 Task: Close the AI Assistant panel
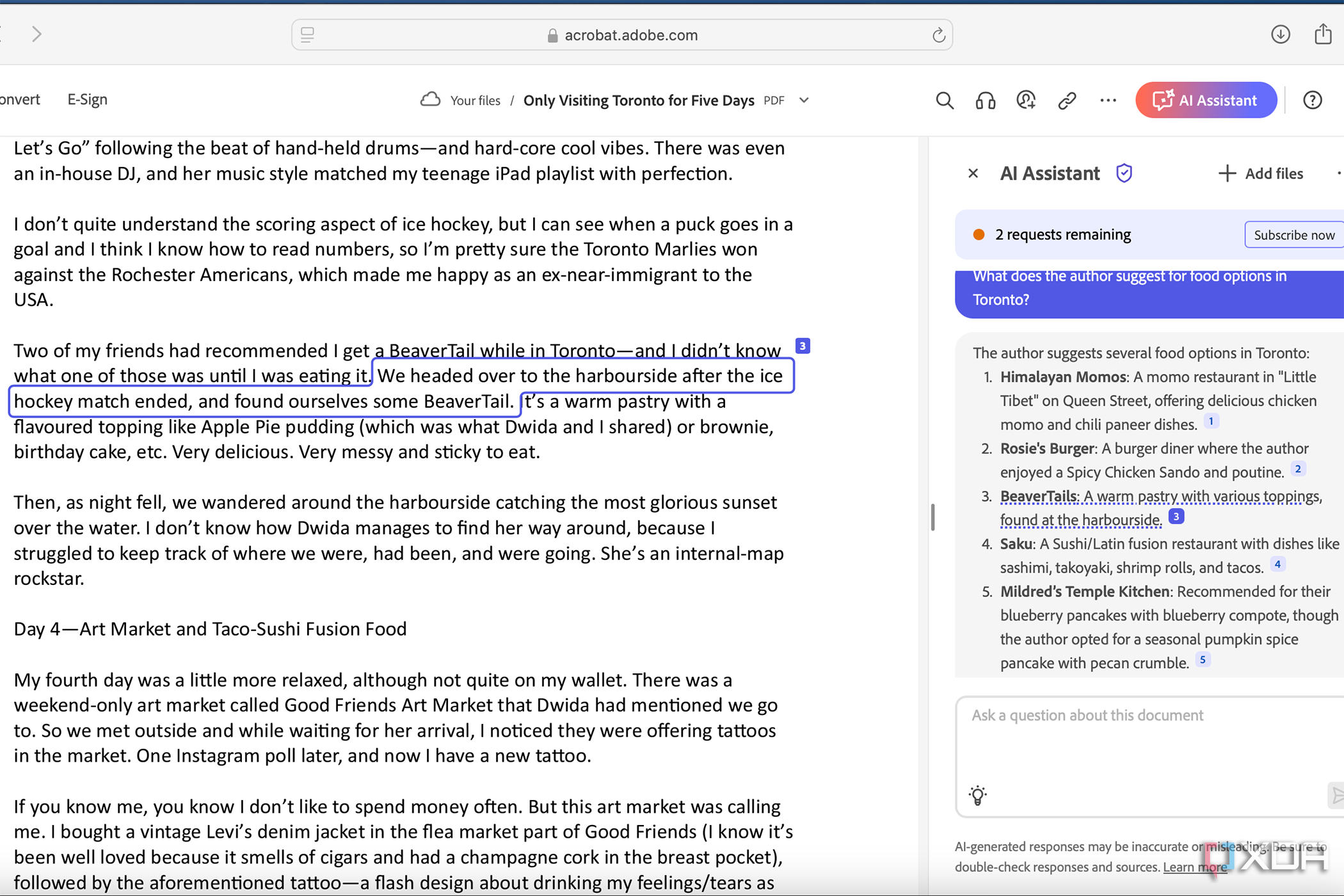pos(973,173)
